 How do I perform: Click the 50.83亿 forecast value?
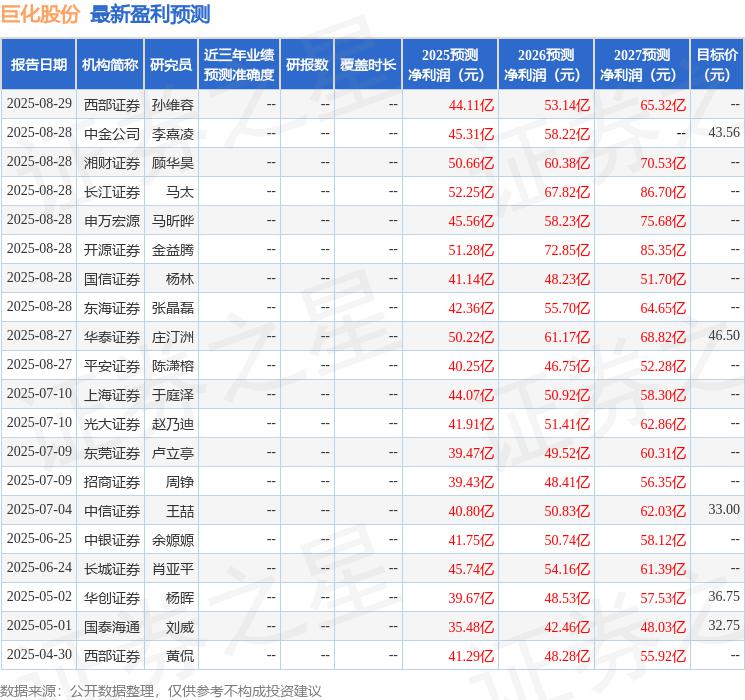point(567,511)
